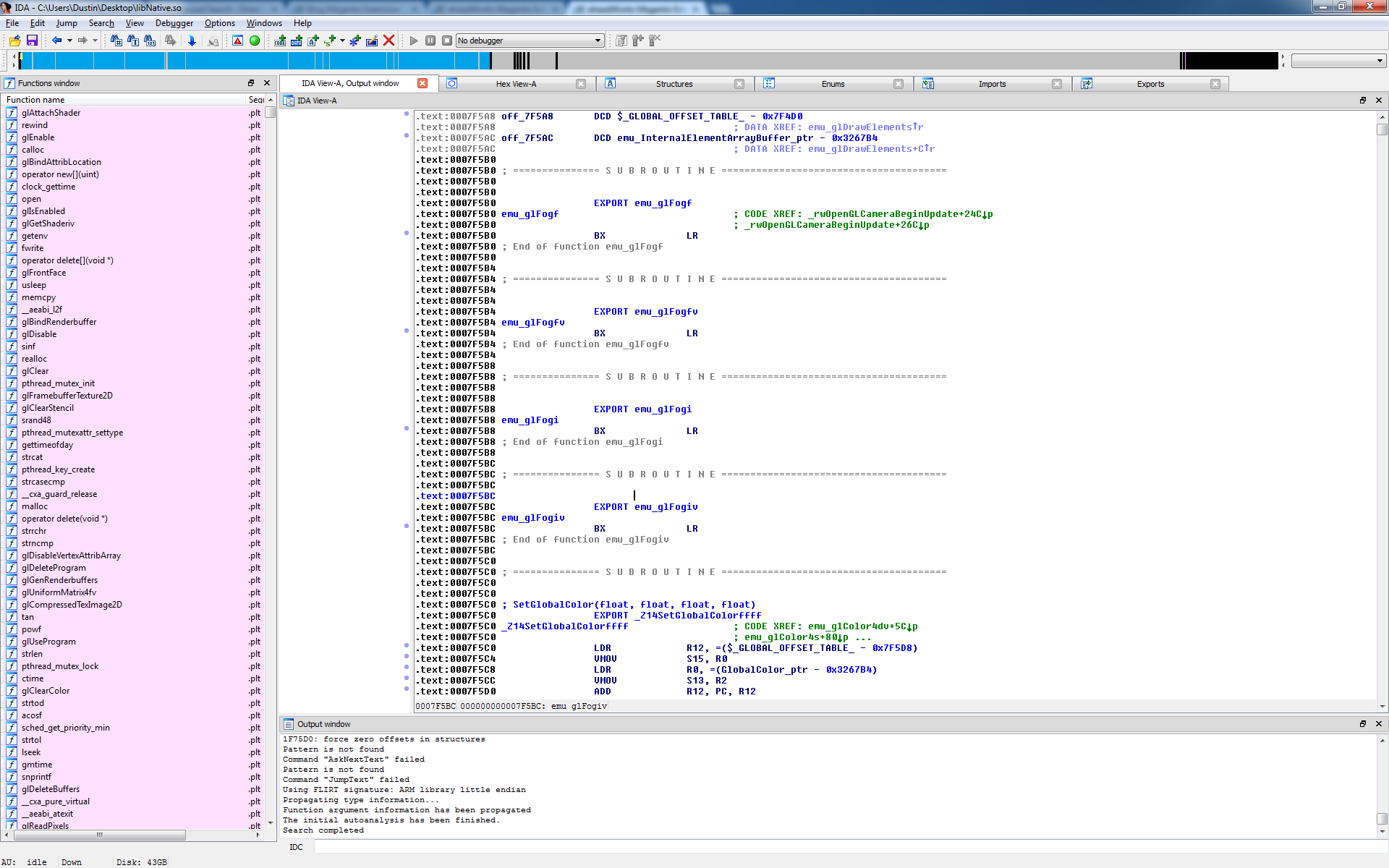The width and height of the screenshot is (1389, 868).
Task: Click the Save database icon
Action: coord(32,41)
